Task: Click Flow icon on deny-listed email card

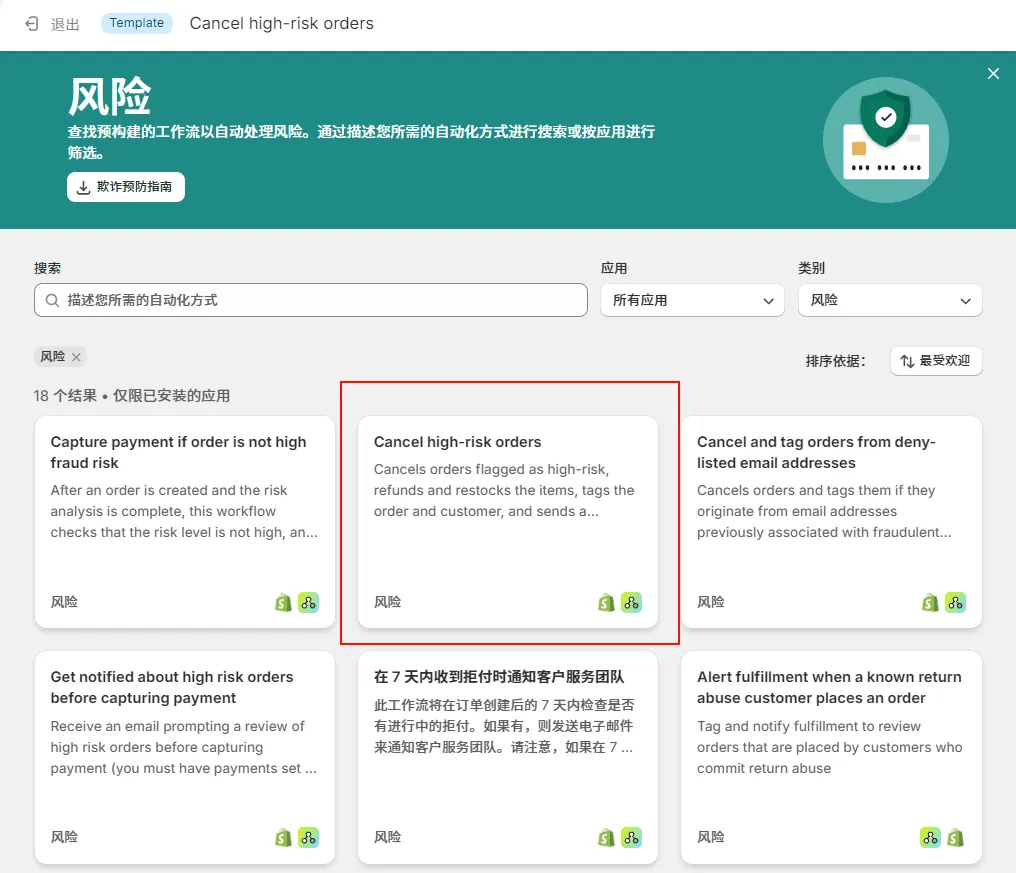Action: [955, 602]
